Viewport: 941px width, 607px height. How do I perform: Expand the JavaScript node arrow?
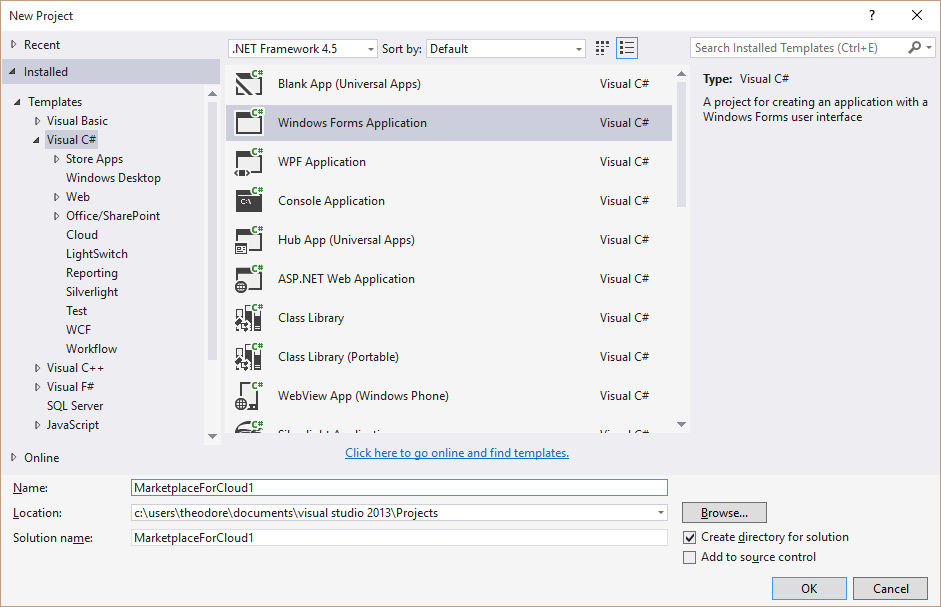coord(37,425)
